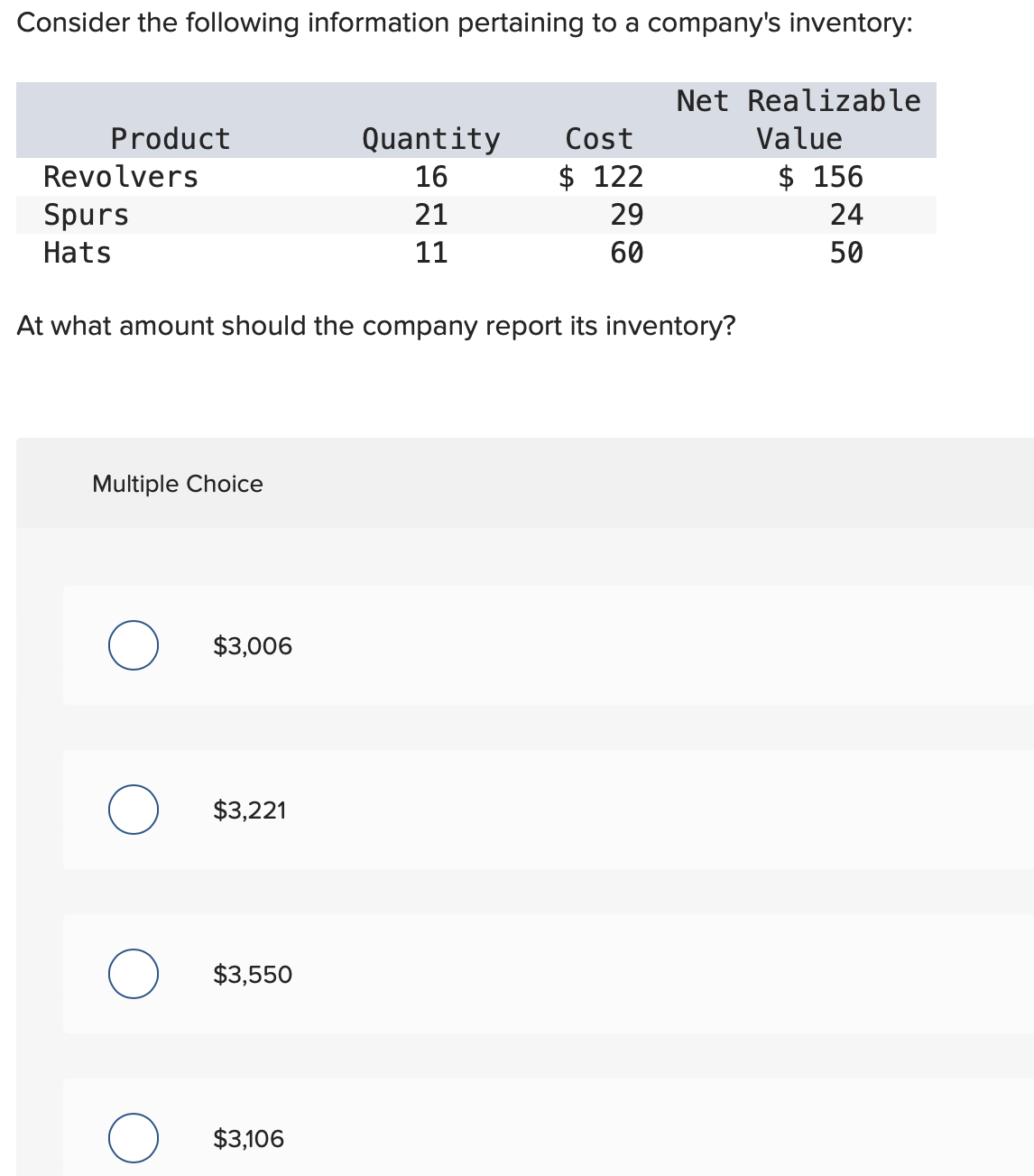Screen dimensions: 1034x1176
Task: Select the $3,006 radio button
Action: tap(134, 645)
